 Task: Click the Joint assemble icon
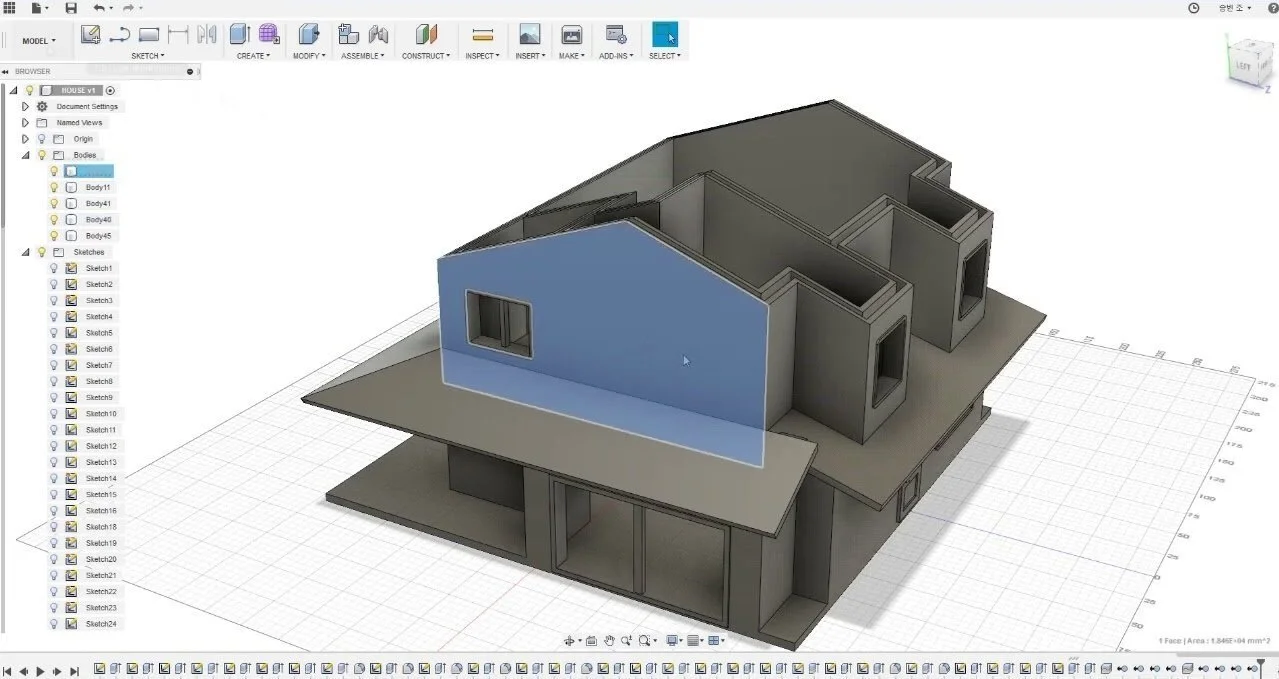(x=378, y=35)
